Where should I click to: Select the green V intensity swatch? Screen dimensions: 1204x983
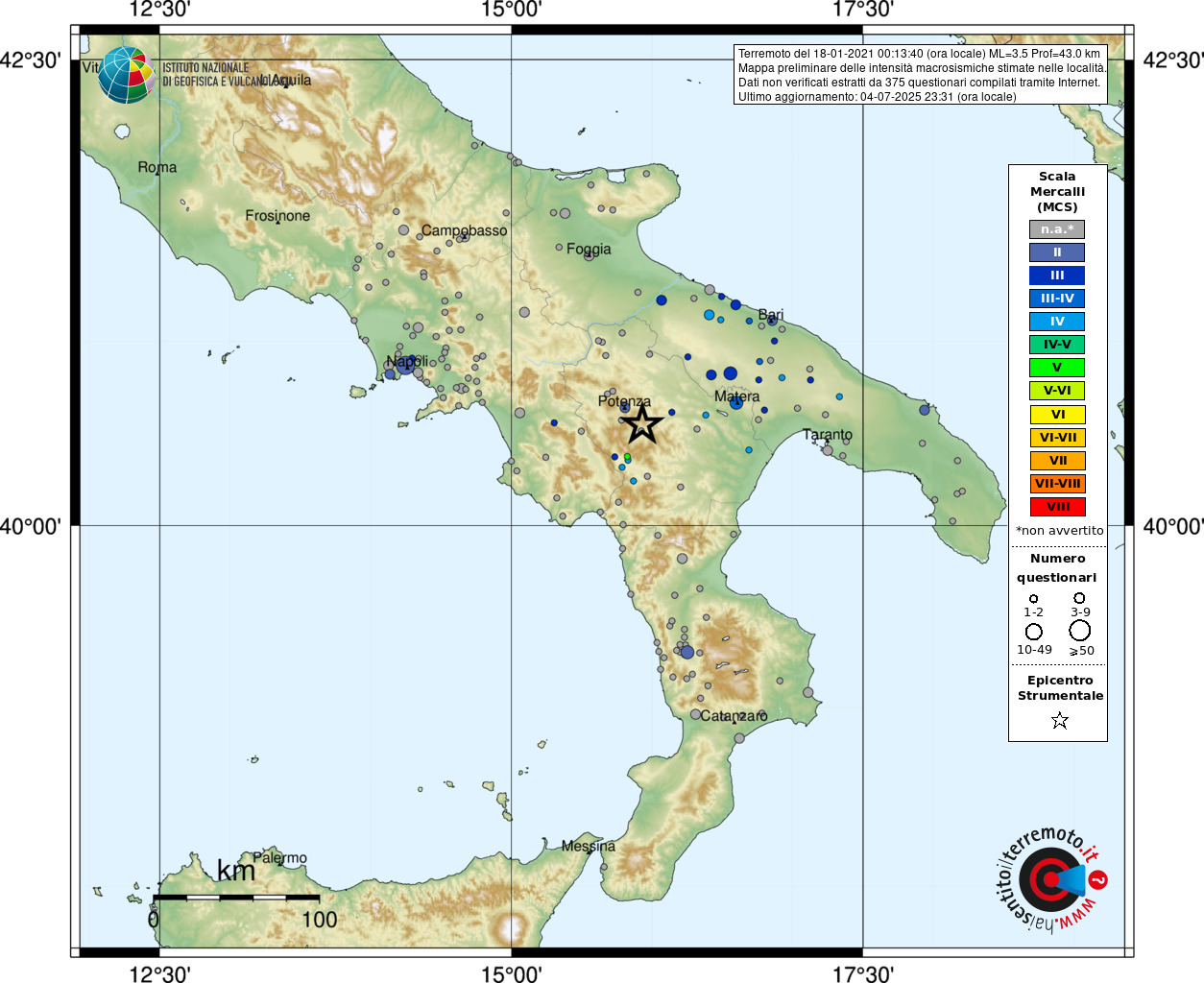(1057, 368)
